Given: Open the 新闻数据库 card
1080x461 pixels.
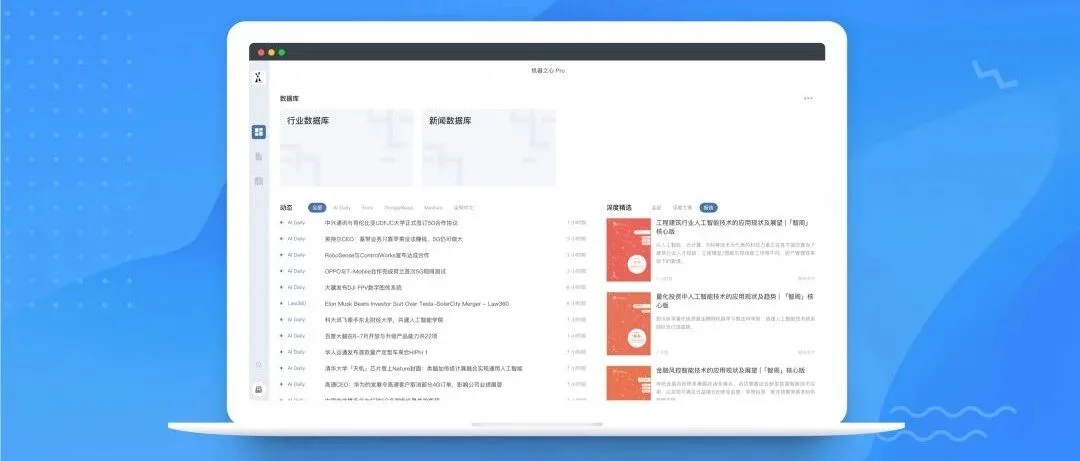Looking at the screenshot, I should click(488, 147).
